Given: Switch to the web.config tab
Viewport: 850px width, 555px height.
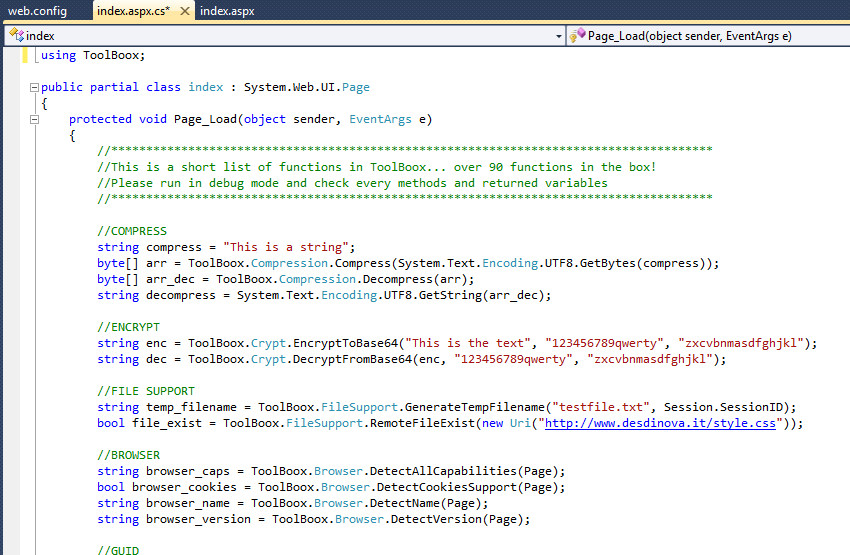Looking at the screenshot, I should click(x=37, y=11).
